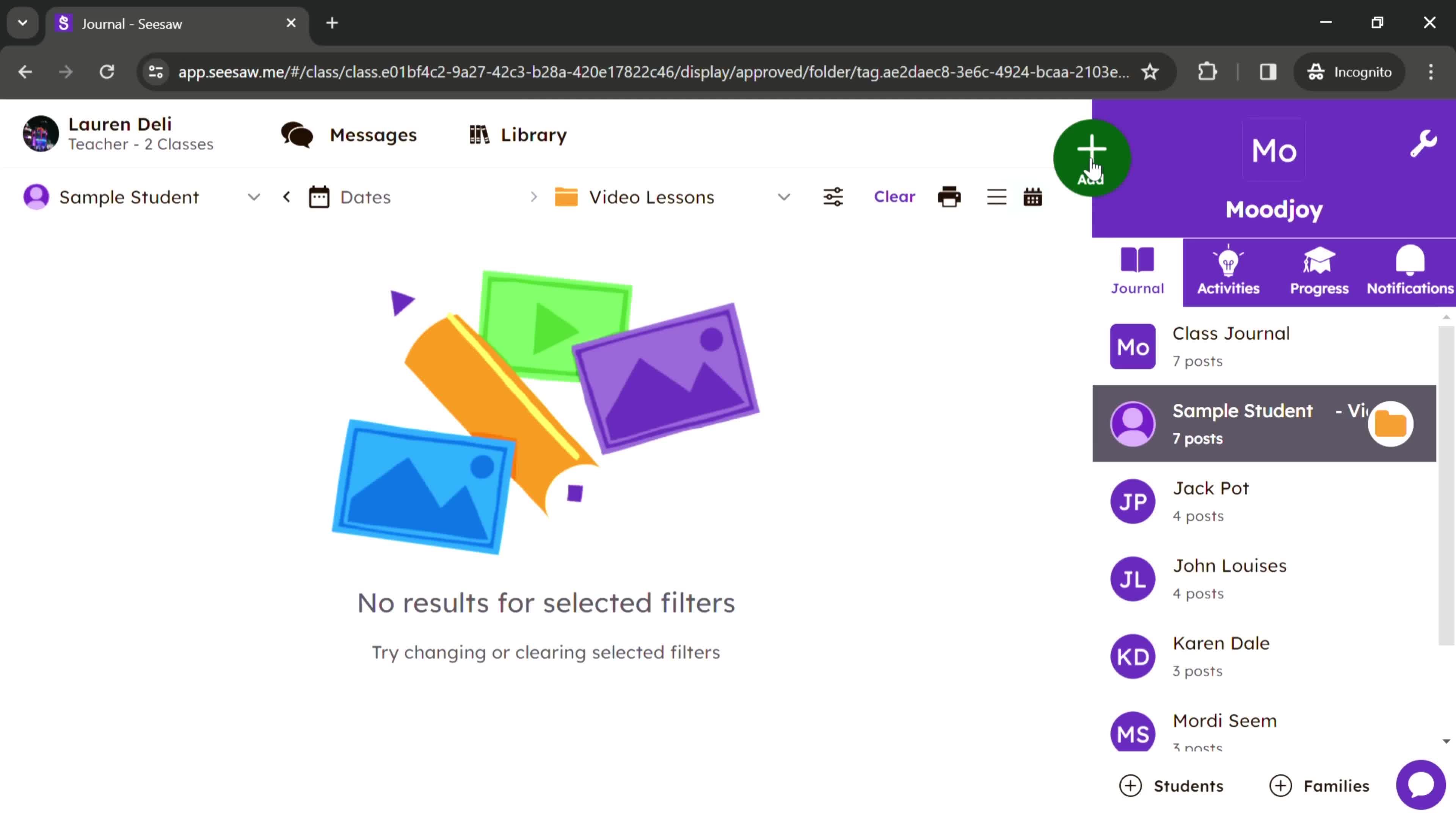Click the green Add button
The image size is (1456, 819).
[1091, 156]
